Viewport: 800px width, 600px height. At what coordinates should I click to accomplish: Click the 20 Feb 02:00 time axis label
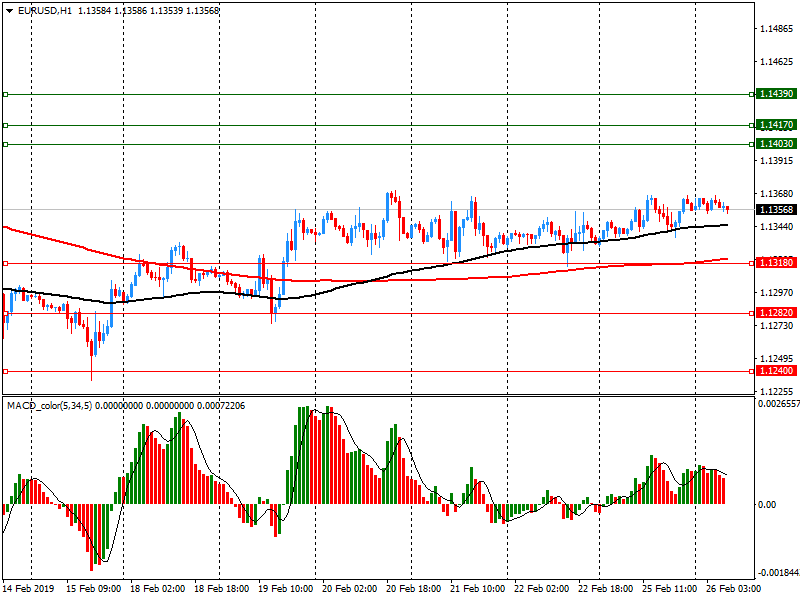(349, 589)
